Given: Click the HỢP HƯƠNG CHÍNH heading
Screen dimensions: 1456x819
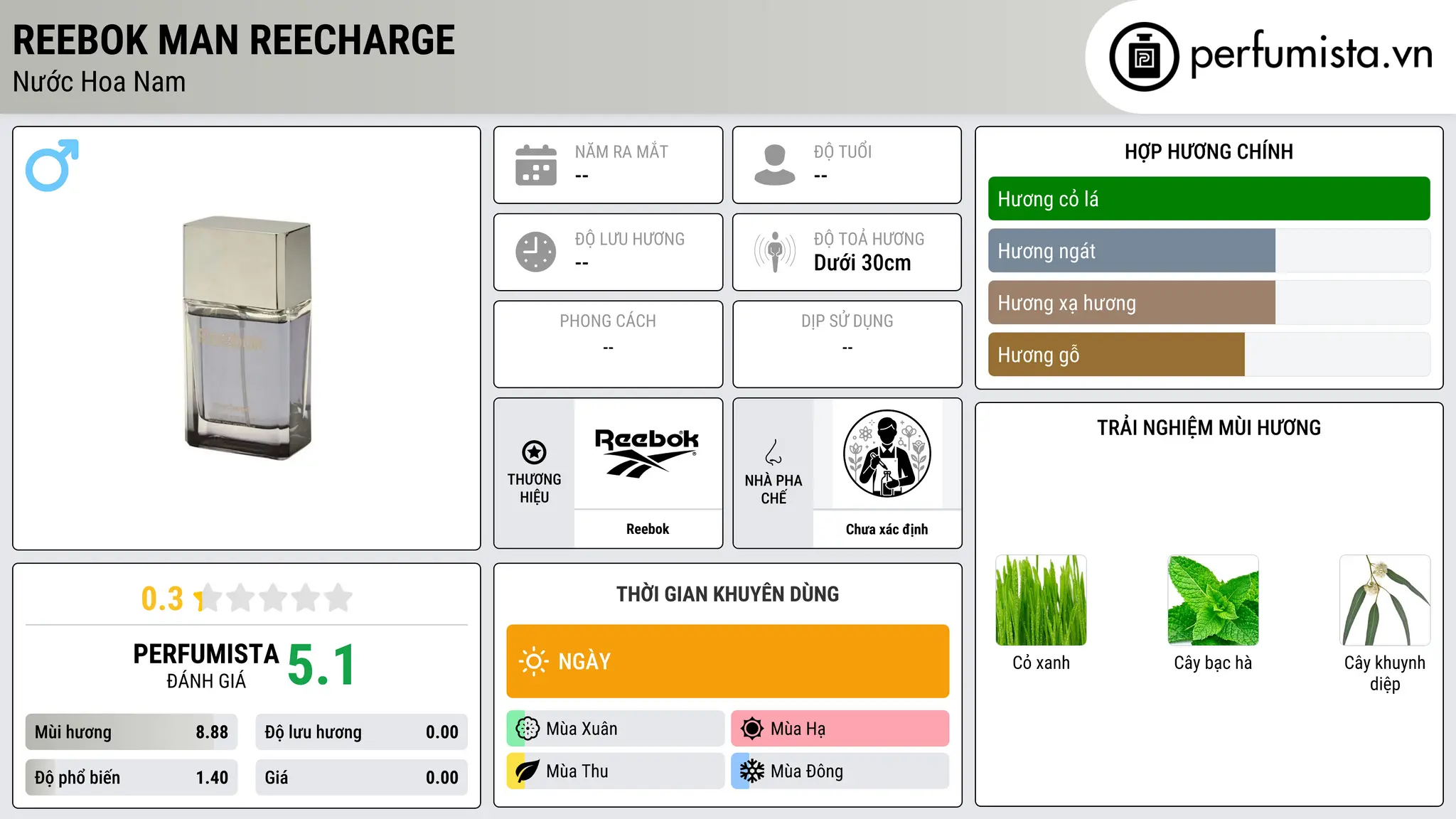Looking at the screenshot, I should coord(1209,151).
